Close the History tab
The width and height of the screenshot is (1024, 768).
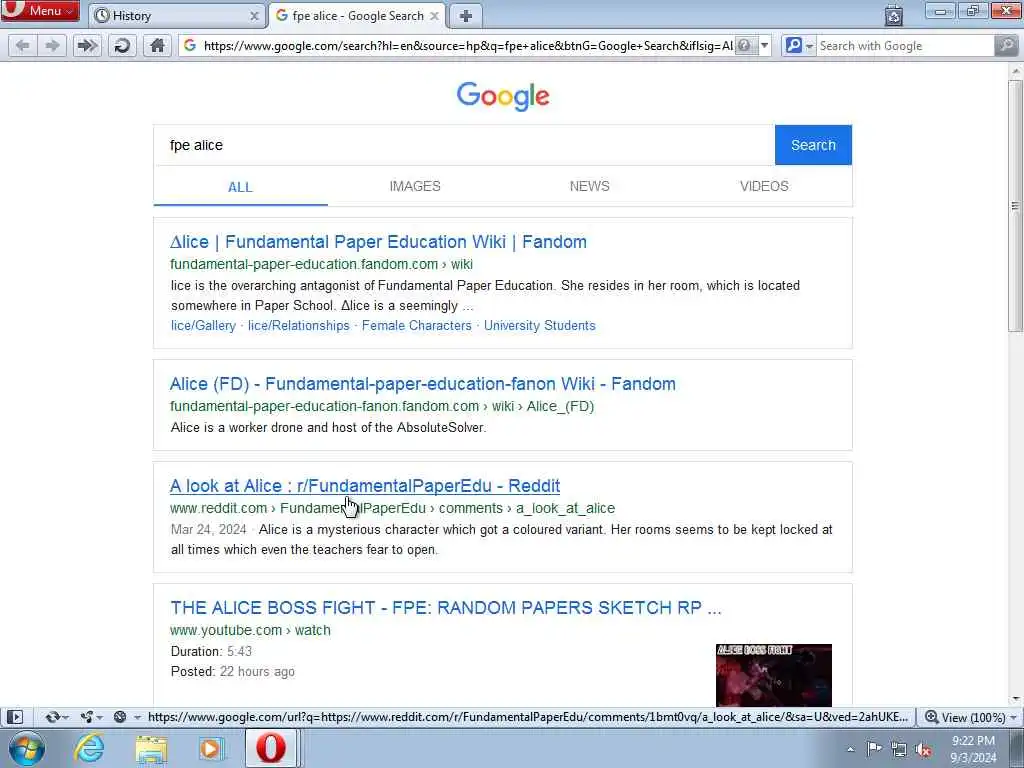255,16
